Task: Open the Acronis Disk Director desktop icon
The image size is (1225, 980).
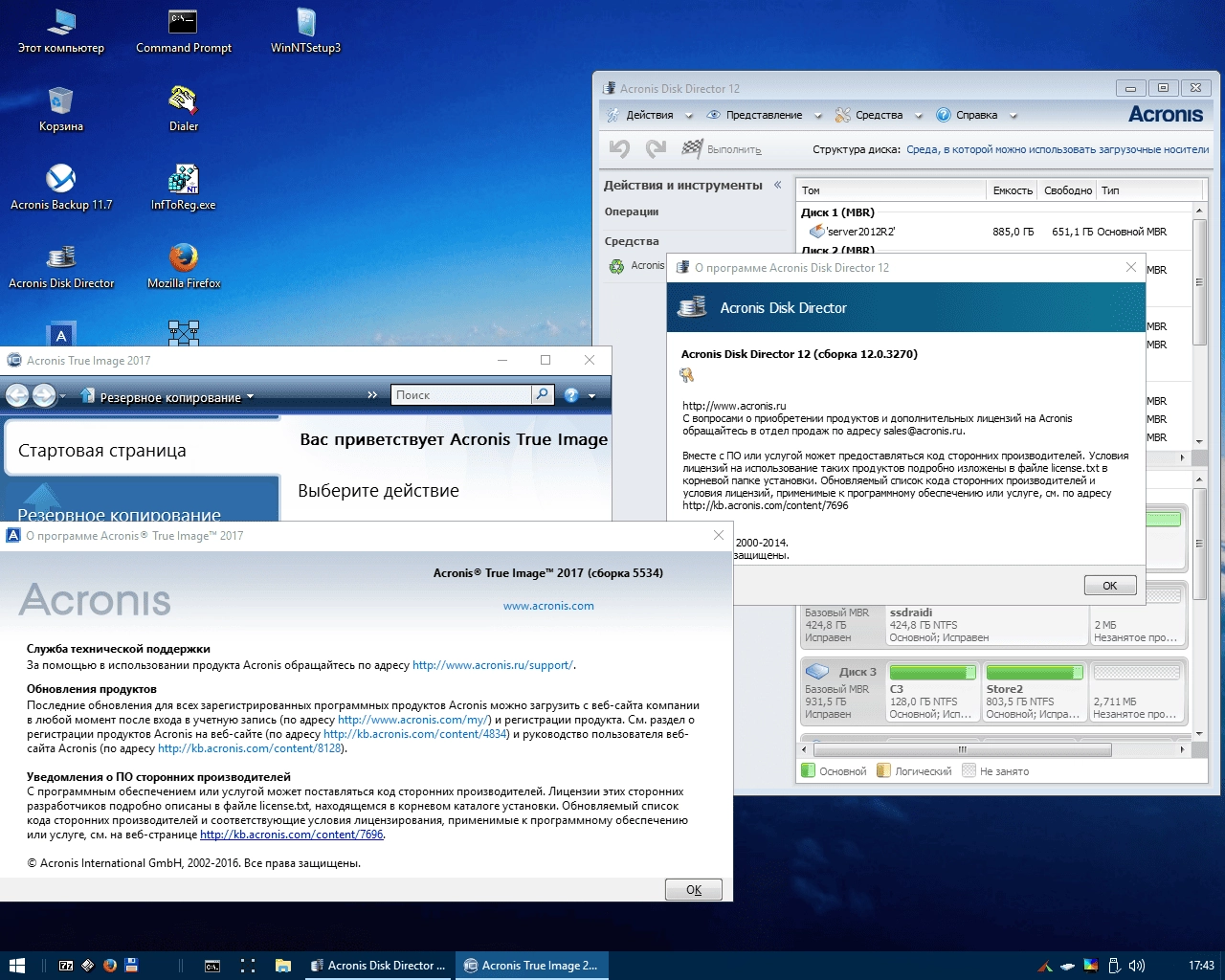Action: (61, 266)
